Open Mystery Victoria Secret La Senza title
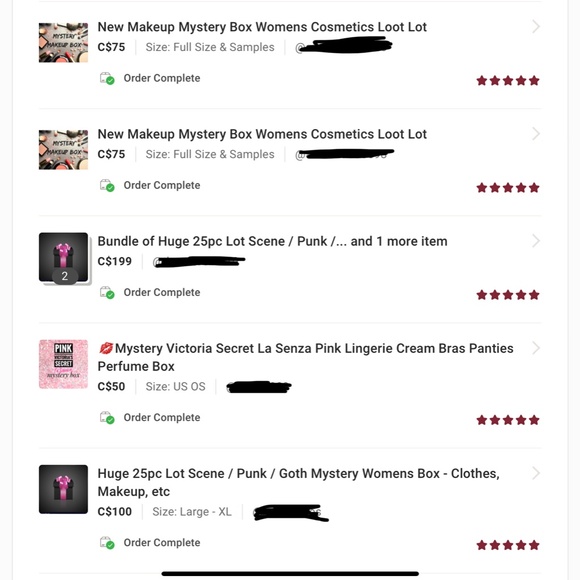The image size is (580, 580). 306,357
